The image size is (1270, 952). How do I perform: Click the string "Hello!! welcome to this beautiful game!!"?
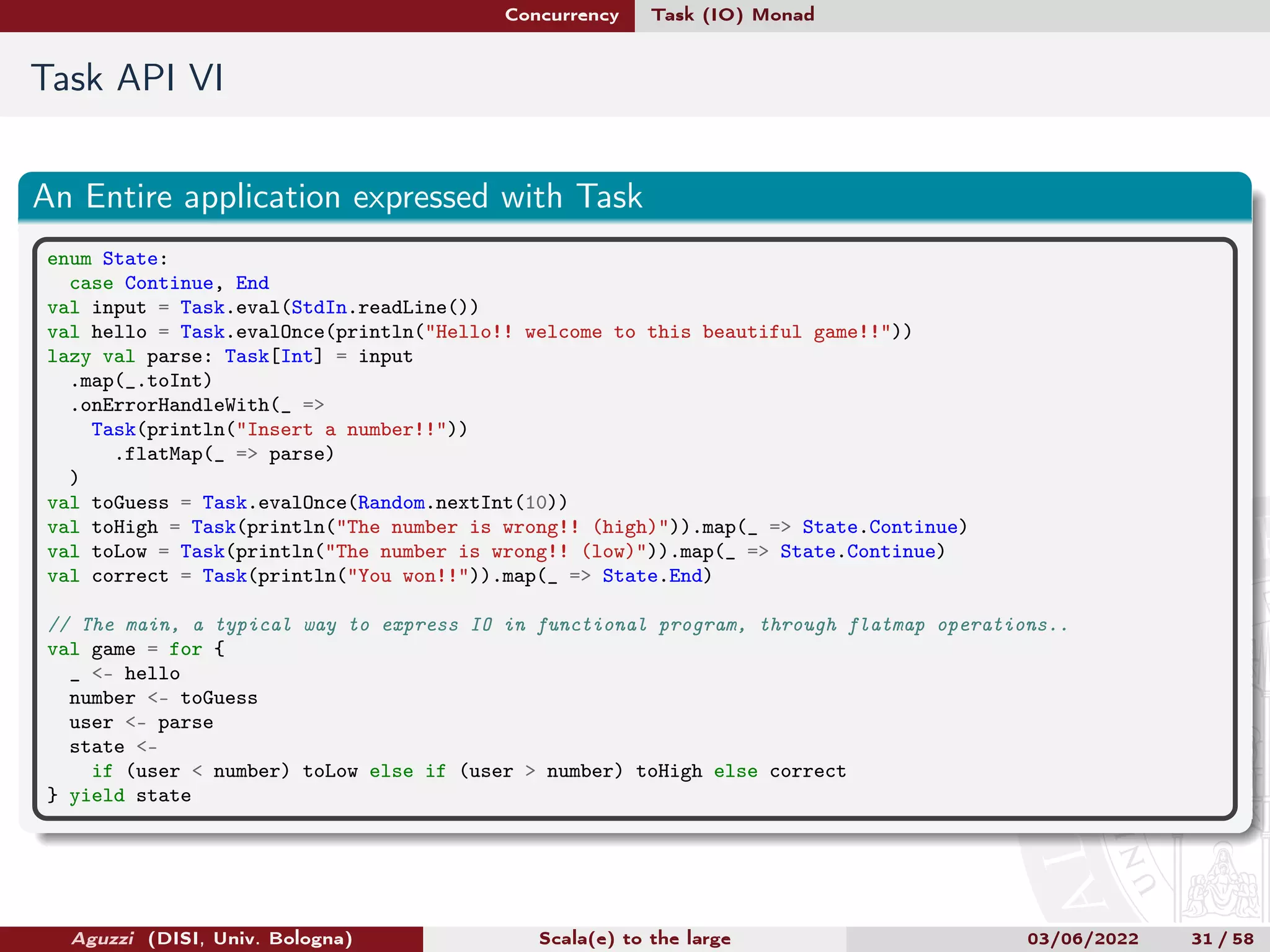coord(658,332)
